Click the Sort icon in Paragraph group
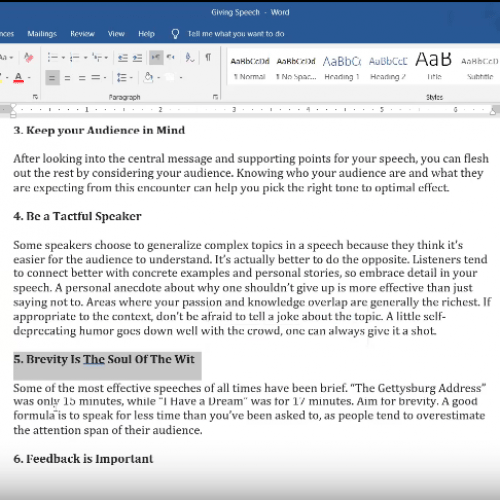 click(x=190, y=58)
